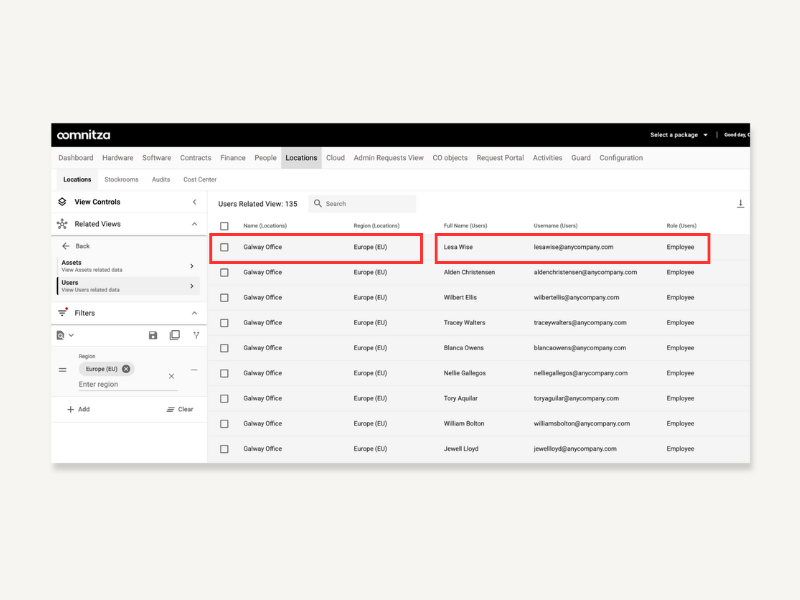Remove the filter row with minus icon
Image resolution: width=800 pixels, height=600 pixels.
(194, 369)
